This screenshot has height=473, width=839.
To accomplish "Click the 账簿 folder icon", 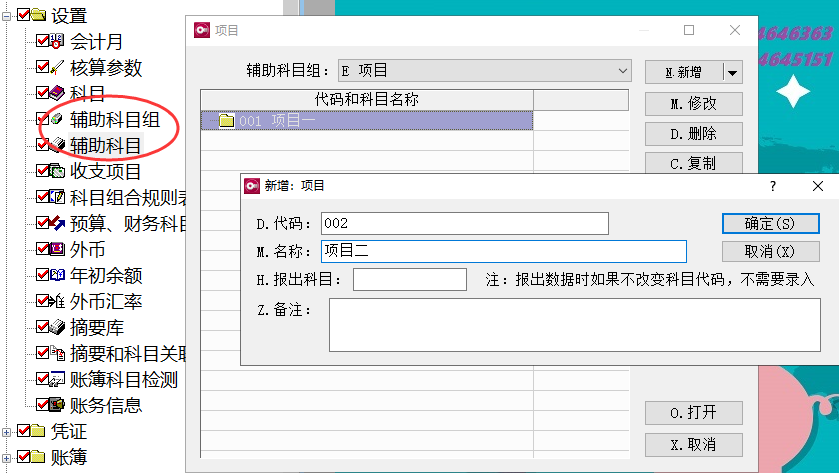I will (38, 456).
